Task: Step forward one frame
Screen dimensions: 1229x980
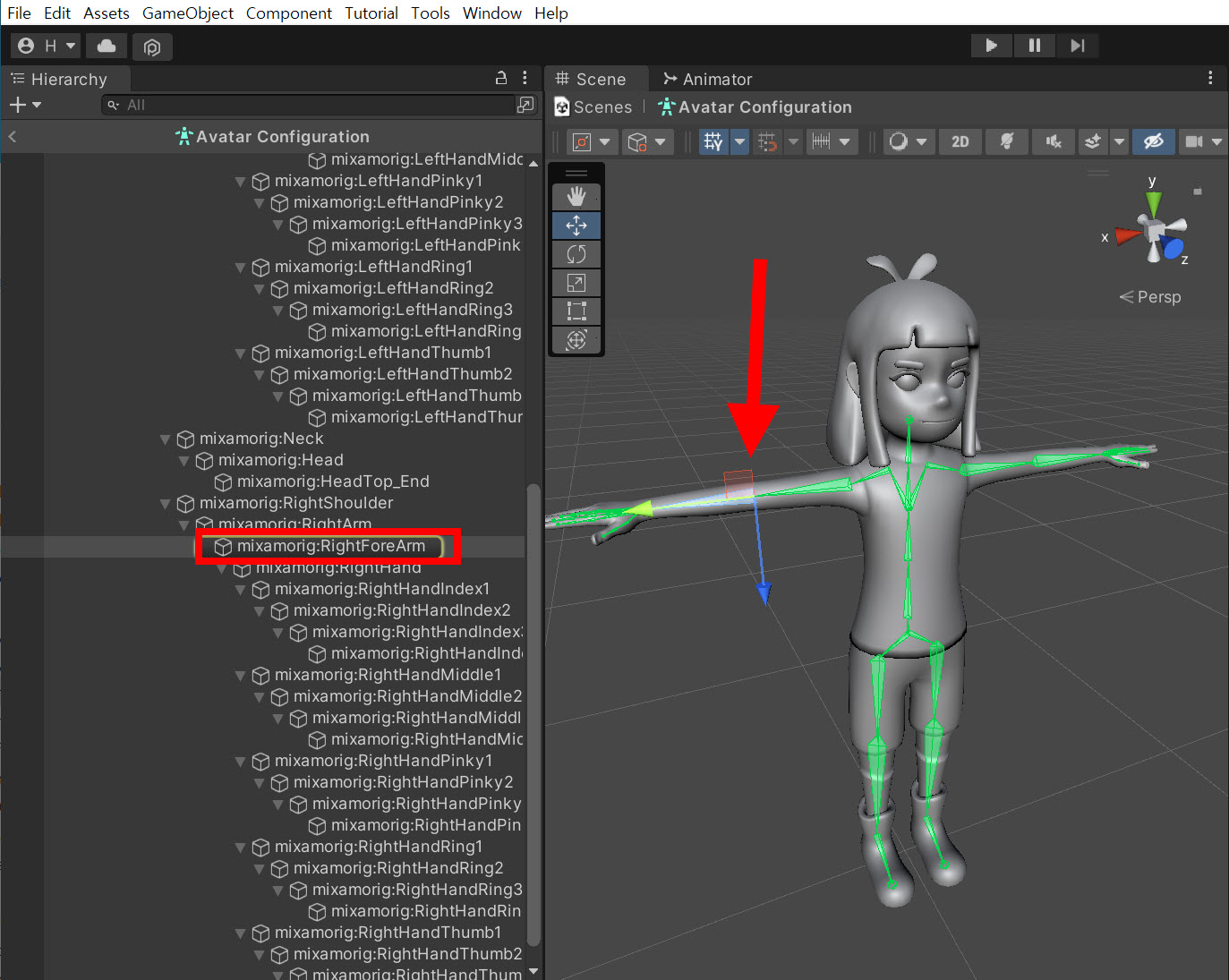Action: coord(1078,46)
